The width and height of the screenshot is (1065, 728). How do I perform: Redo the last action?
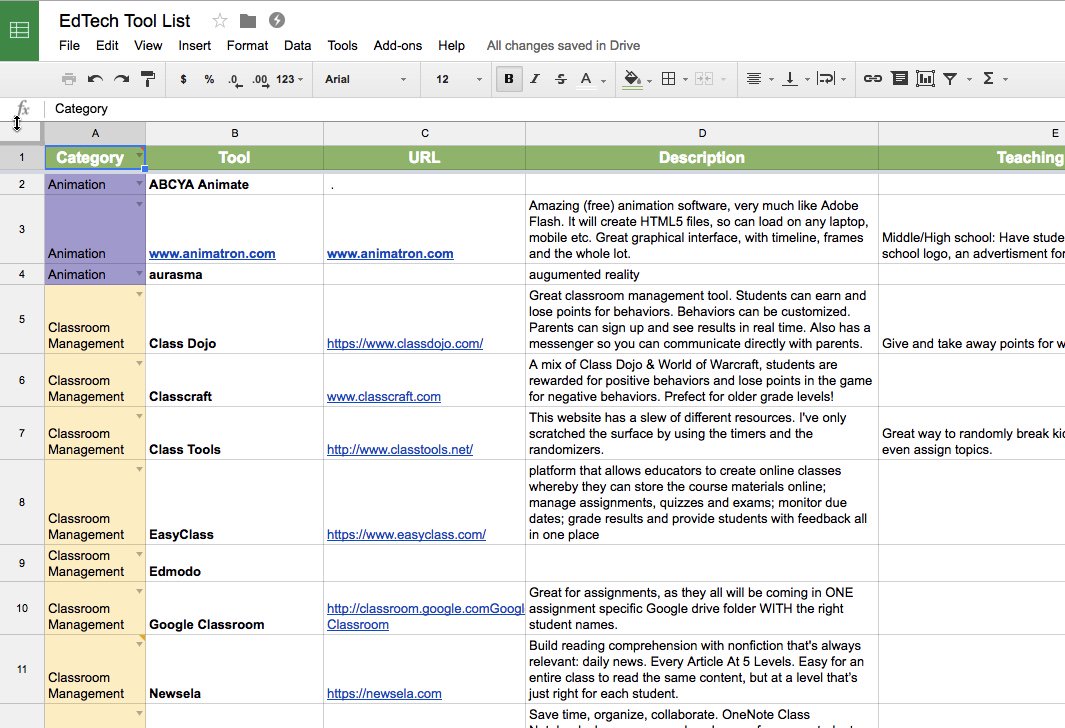pos(122,79)
